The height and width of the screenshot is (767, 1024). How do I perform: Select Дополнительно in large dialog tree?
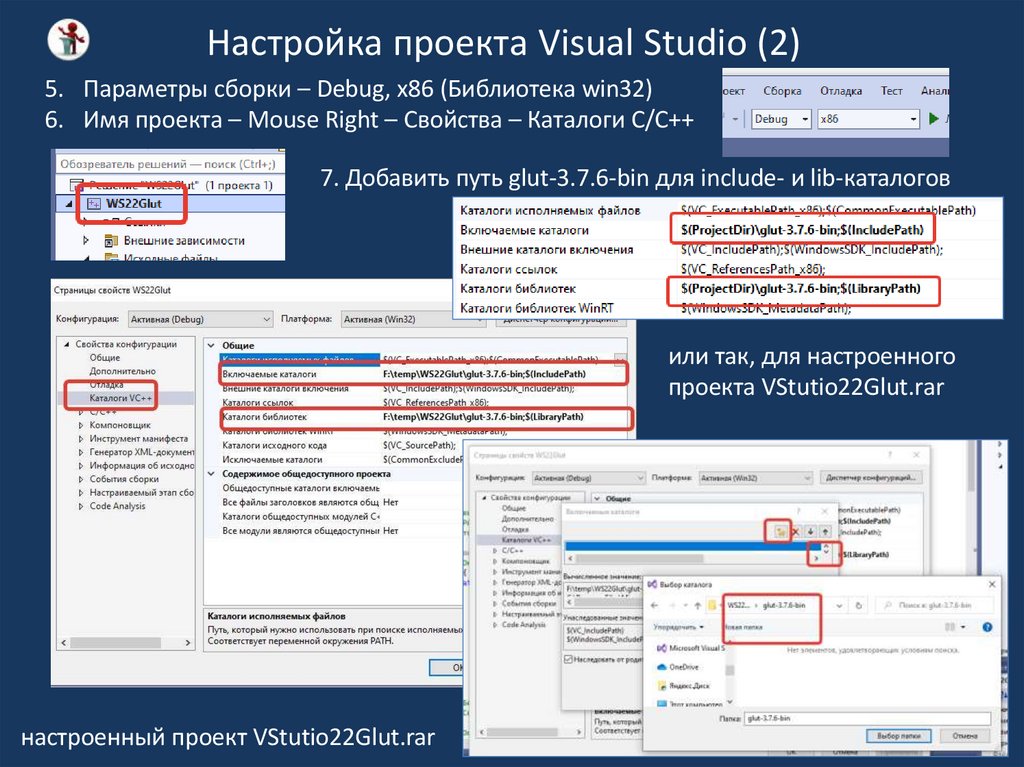[122, 370]
